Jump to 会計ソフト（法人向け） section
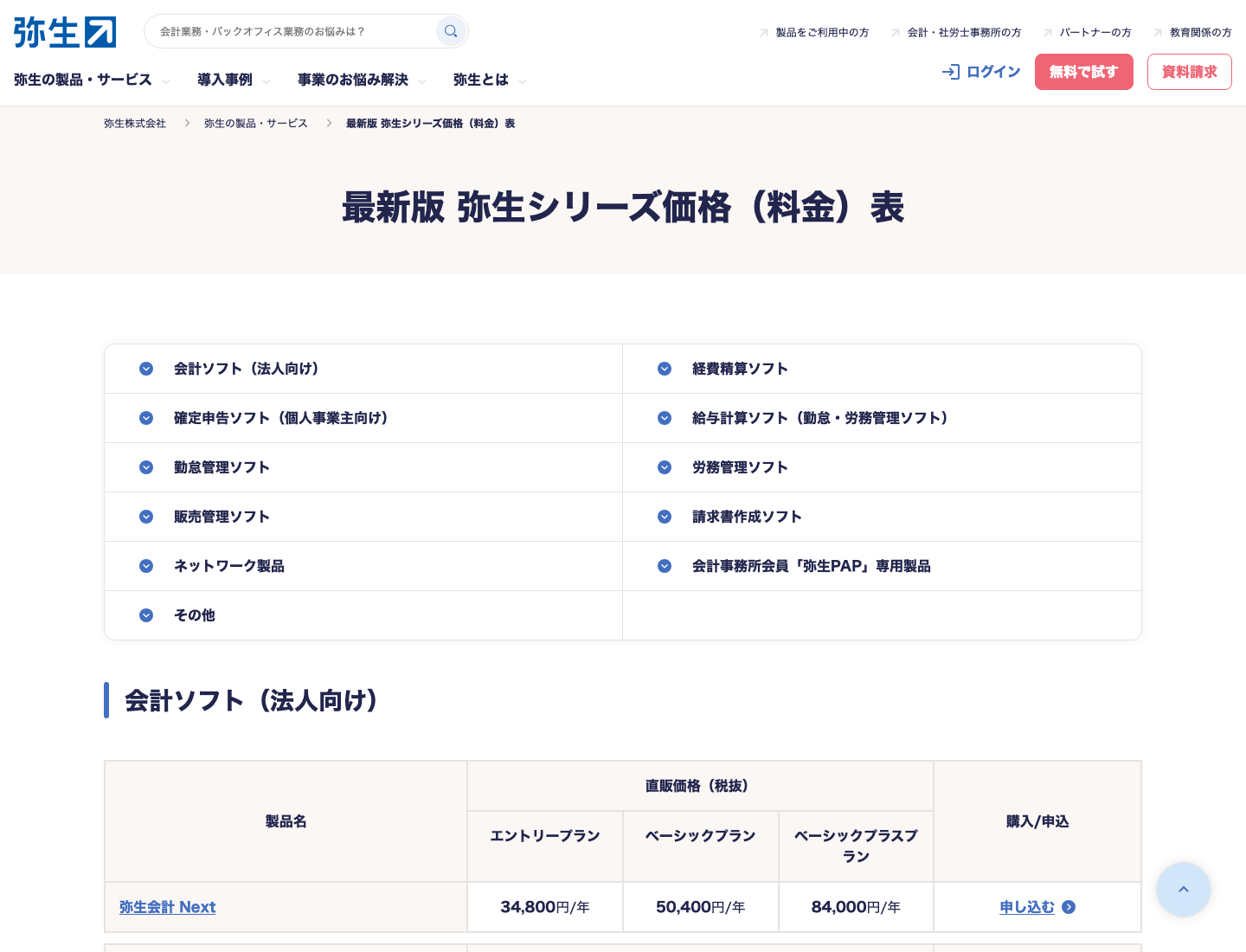Image resolution: width=1246 pixels, height=952 pixels. [363, 369]
